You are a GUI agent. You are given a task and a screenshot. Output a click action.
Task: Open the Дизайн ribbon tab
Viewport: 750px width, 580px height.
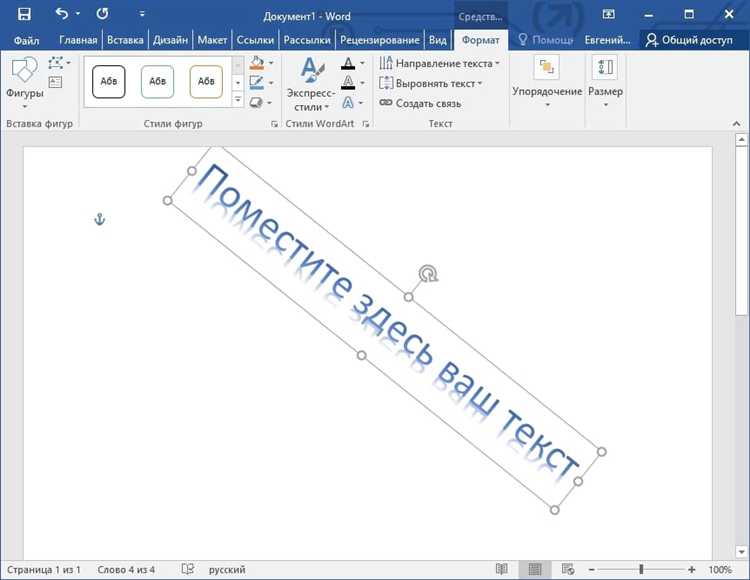click(170, 40)
